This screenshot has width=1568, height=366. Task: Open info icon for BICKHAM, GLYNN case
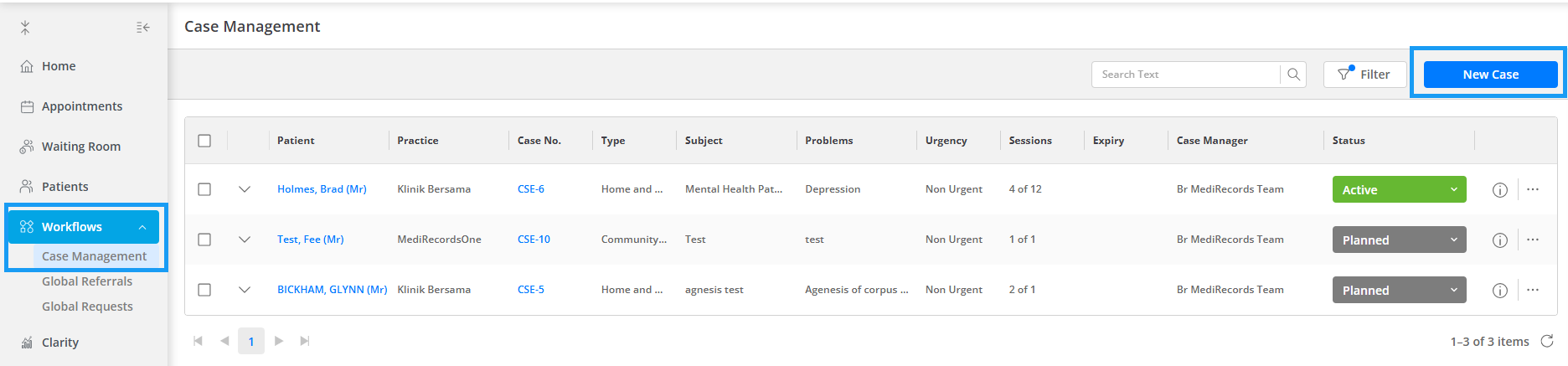pos(1499,291)
